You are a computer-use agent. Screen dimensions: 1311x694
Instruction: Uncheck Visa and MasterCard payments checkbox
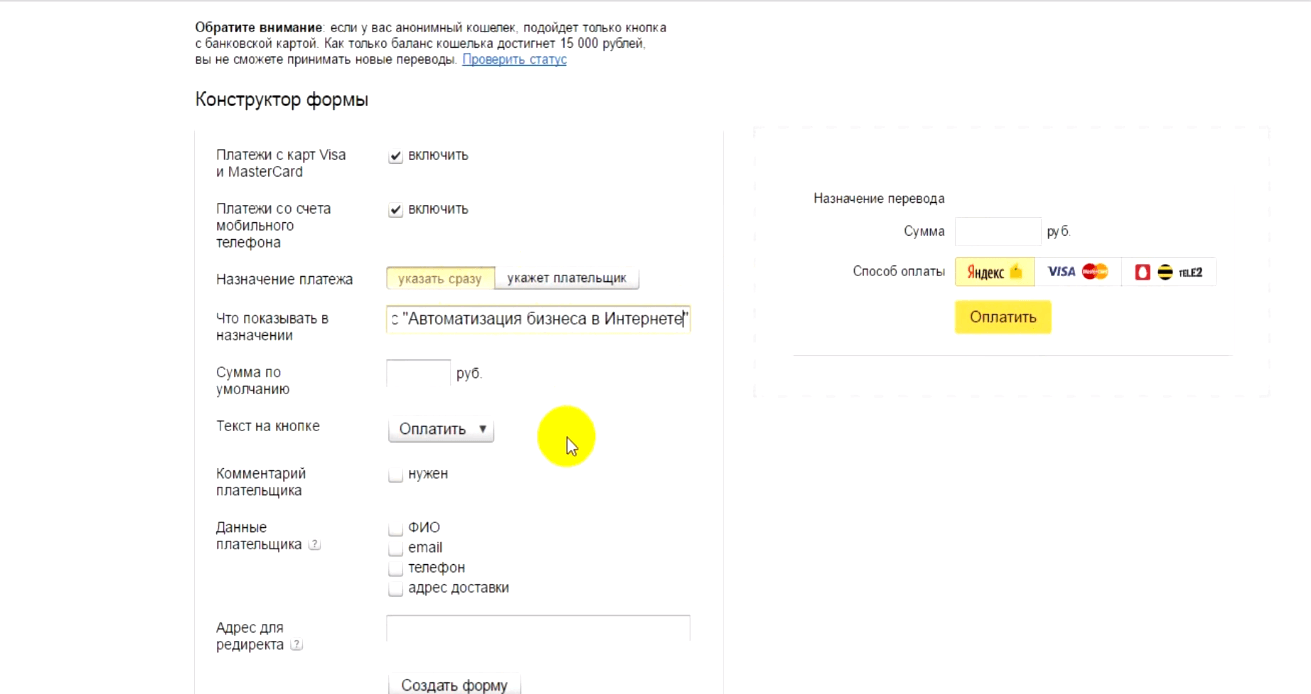click(396, 156)
